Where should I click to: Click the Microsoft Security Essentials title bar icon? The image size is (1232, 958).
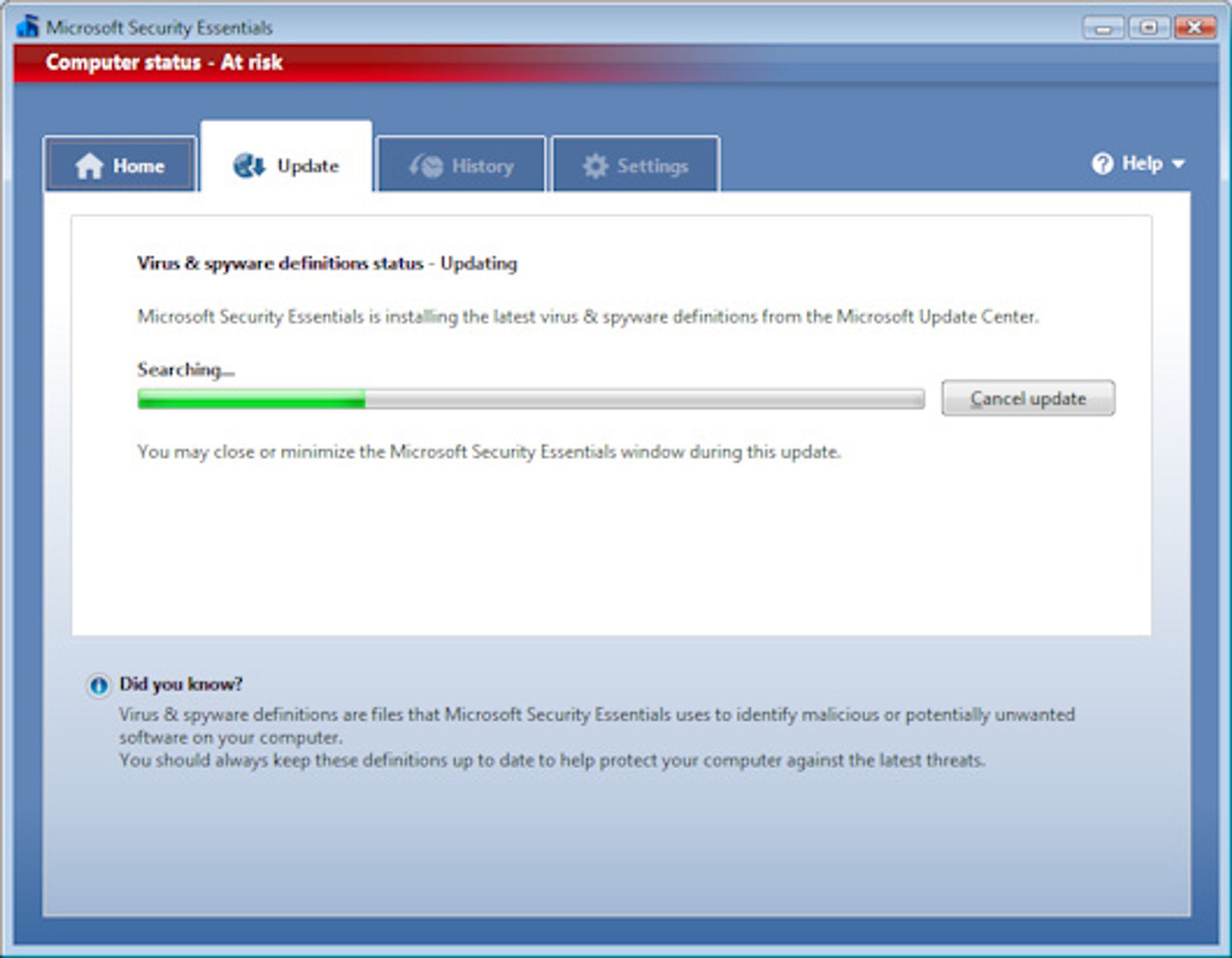(27, 26)
